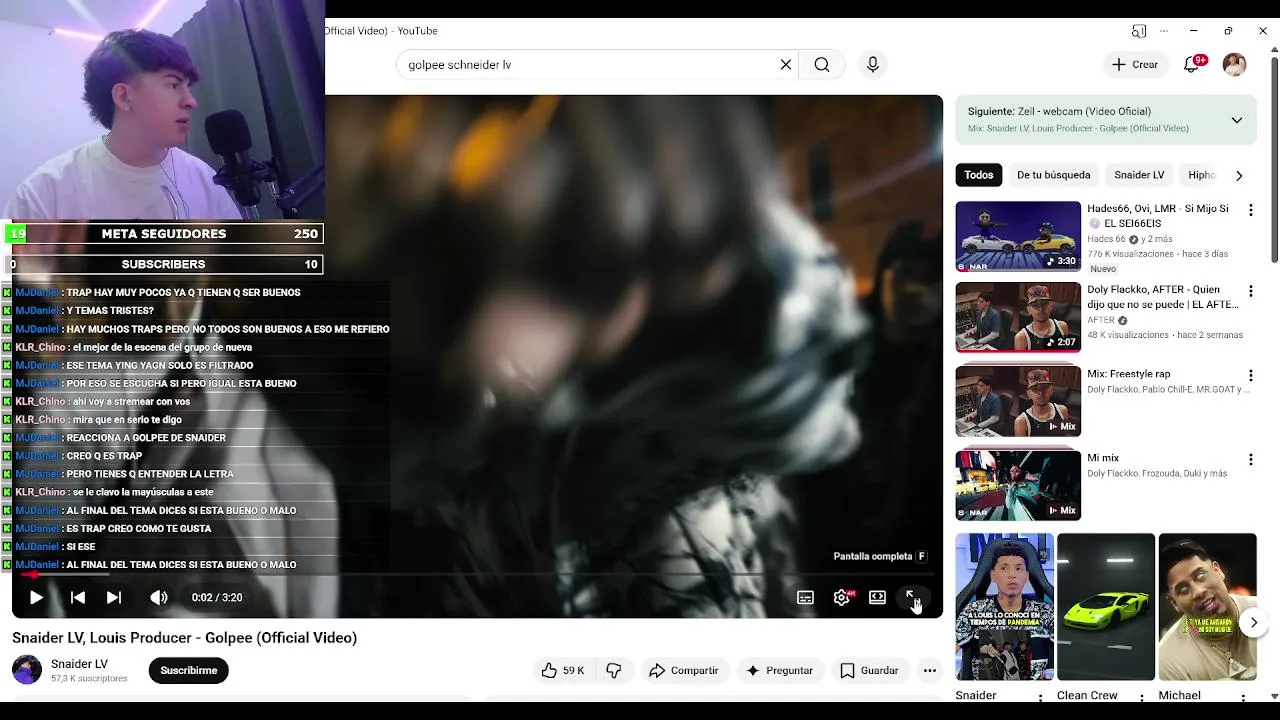This screenshot has width=1280, height=720.
Task: Open the account avatar menu
Action: click(1234, 64)
